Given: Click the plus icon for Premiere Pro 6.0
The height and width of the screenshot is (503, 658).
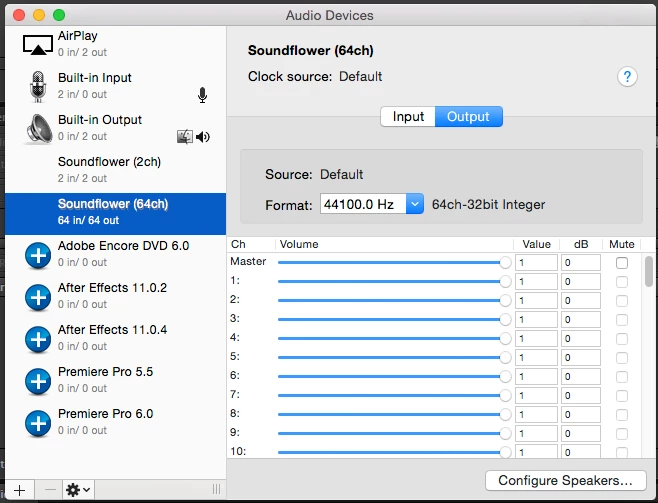Looking at the screenshot, I should (x=38, y=423).
